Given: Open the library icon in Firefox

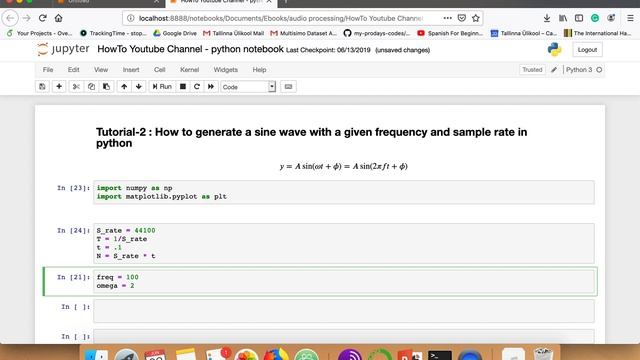Looking at the screenshot, I should [x=563, y=18].
